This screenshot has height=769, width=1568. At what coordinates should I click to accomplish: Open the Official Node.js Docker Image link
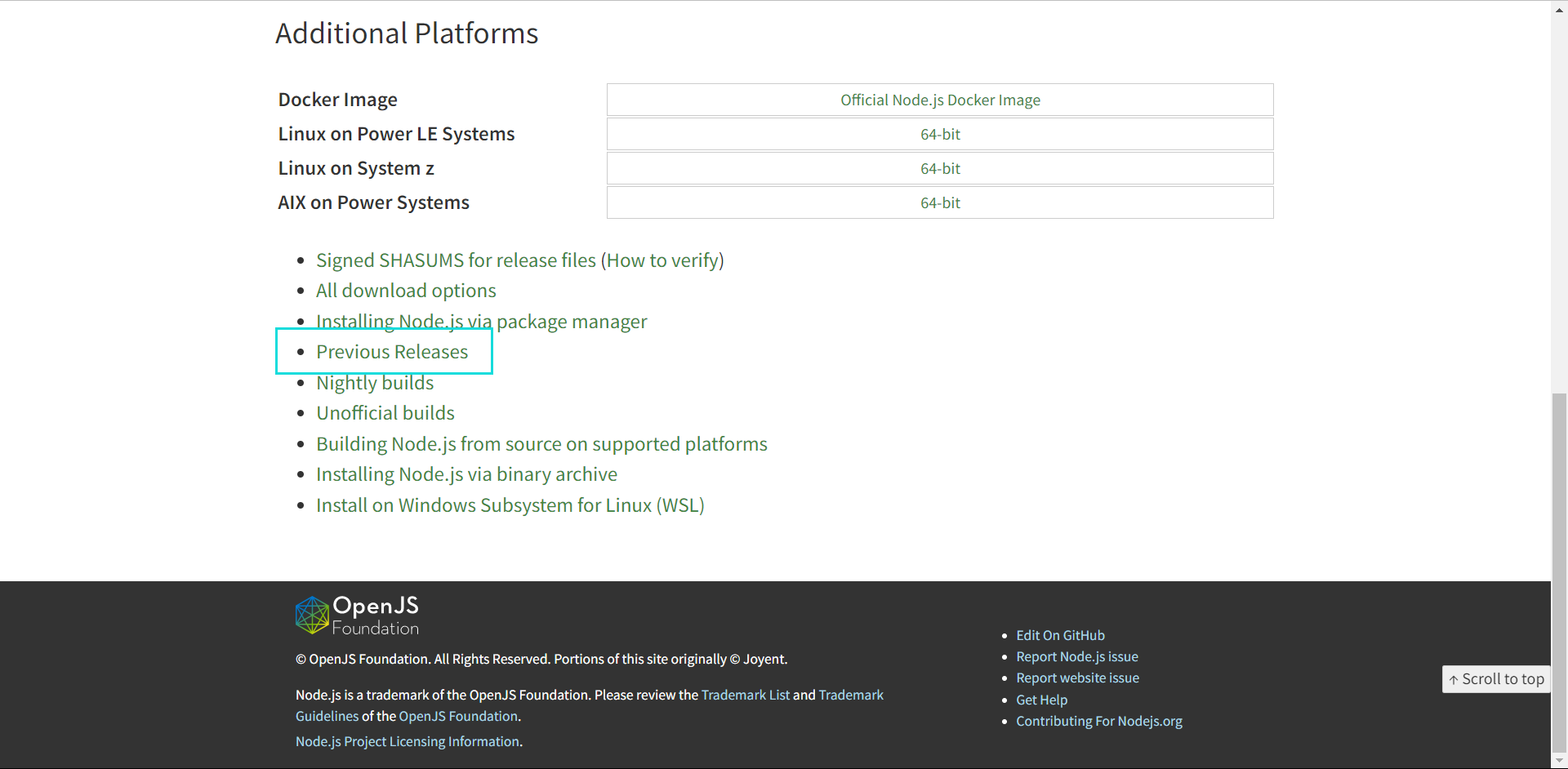(x=940, y=100)
